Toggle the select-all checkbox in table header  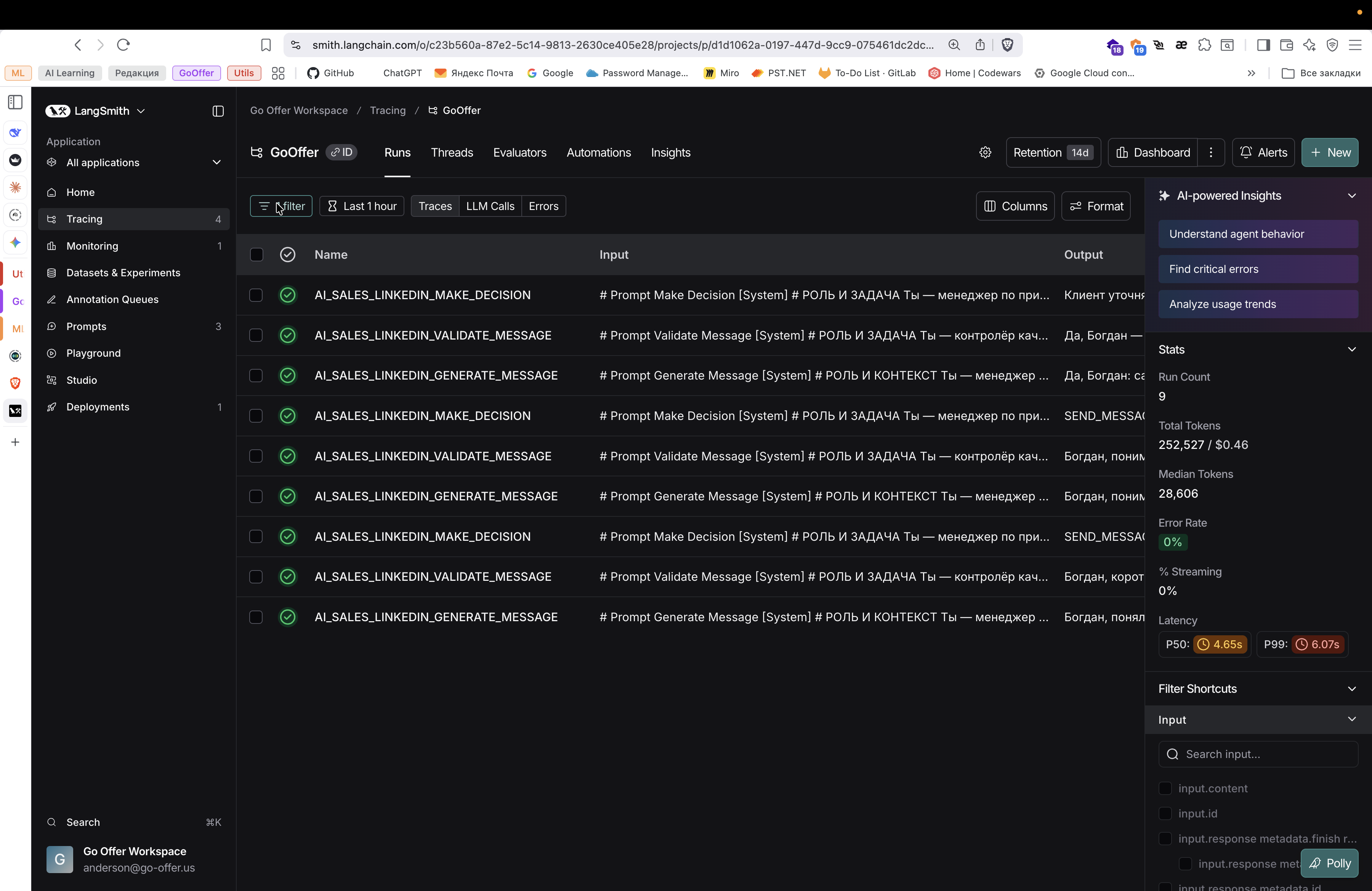(x=256, y=255)
